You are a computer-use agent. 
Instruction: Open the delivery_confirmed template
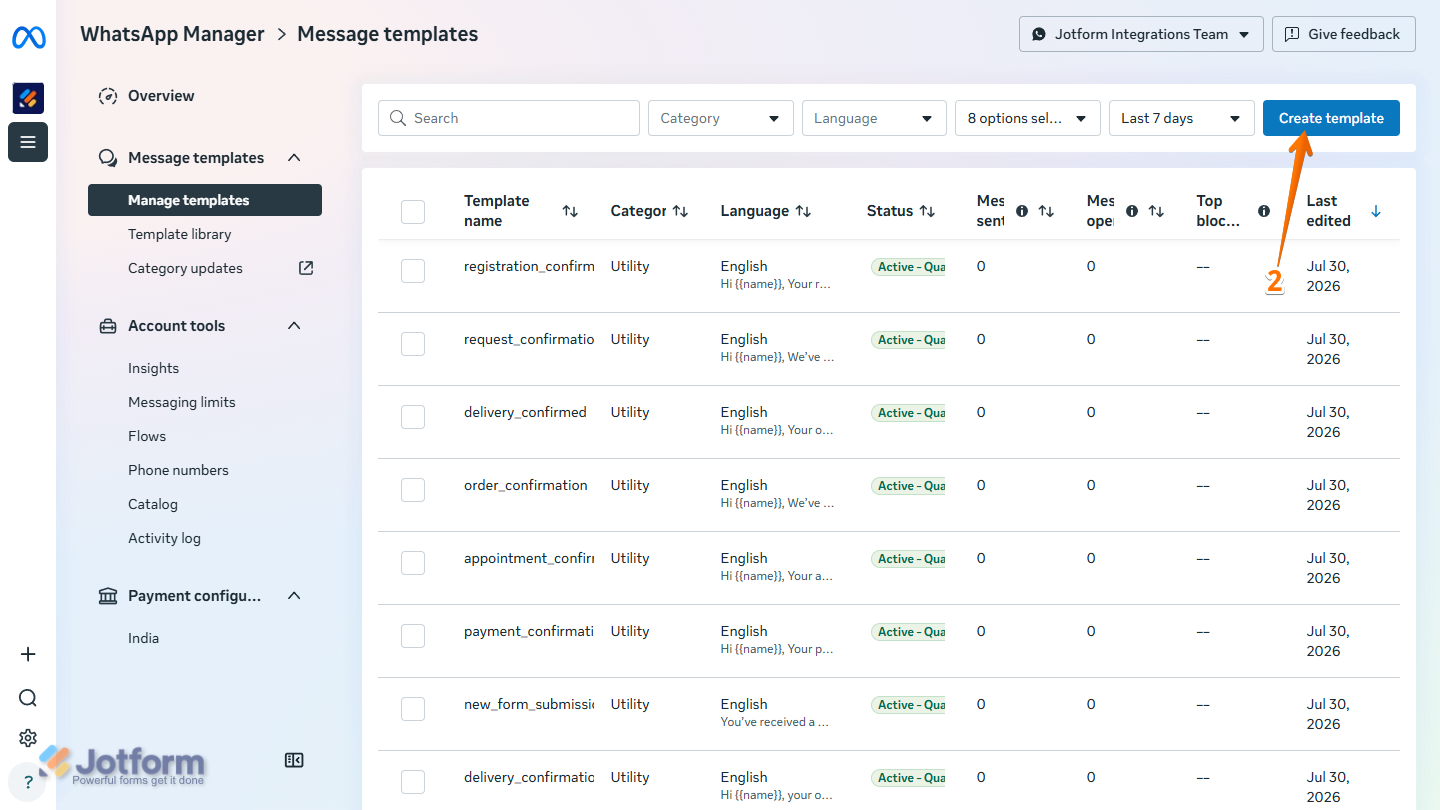[525, 412]
